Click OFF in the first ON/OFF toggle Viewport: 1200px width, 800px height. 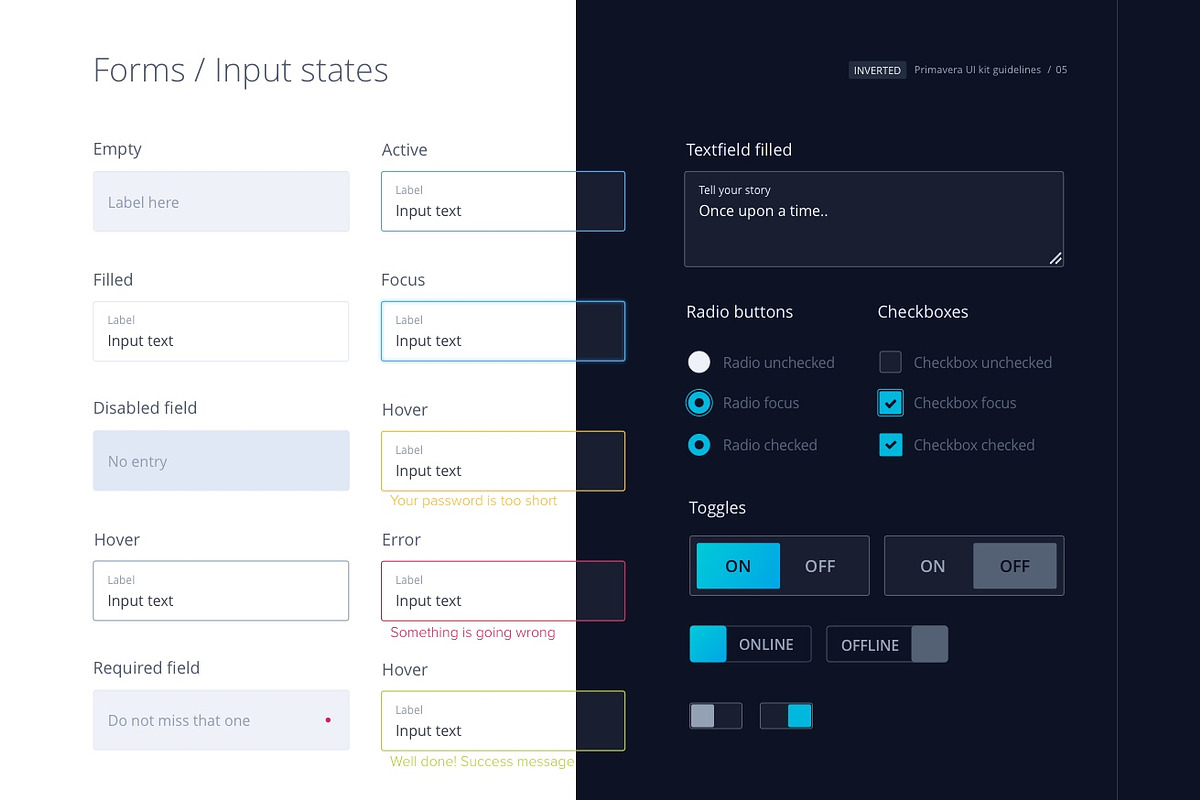click(x=820, y=566)
